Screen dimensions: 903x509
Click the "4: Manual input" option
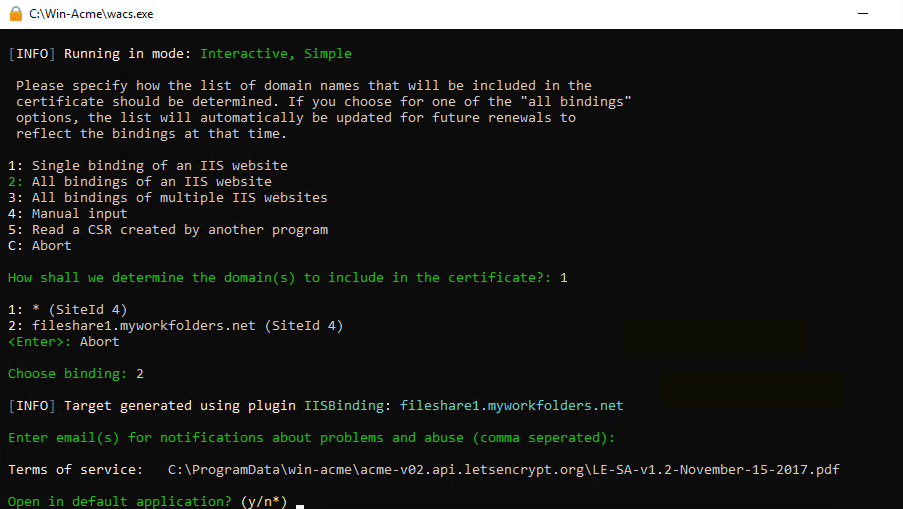pyautogui.click(x=67, y=214)
